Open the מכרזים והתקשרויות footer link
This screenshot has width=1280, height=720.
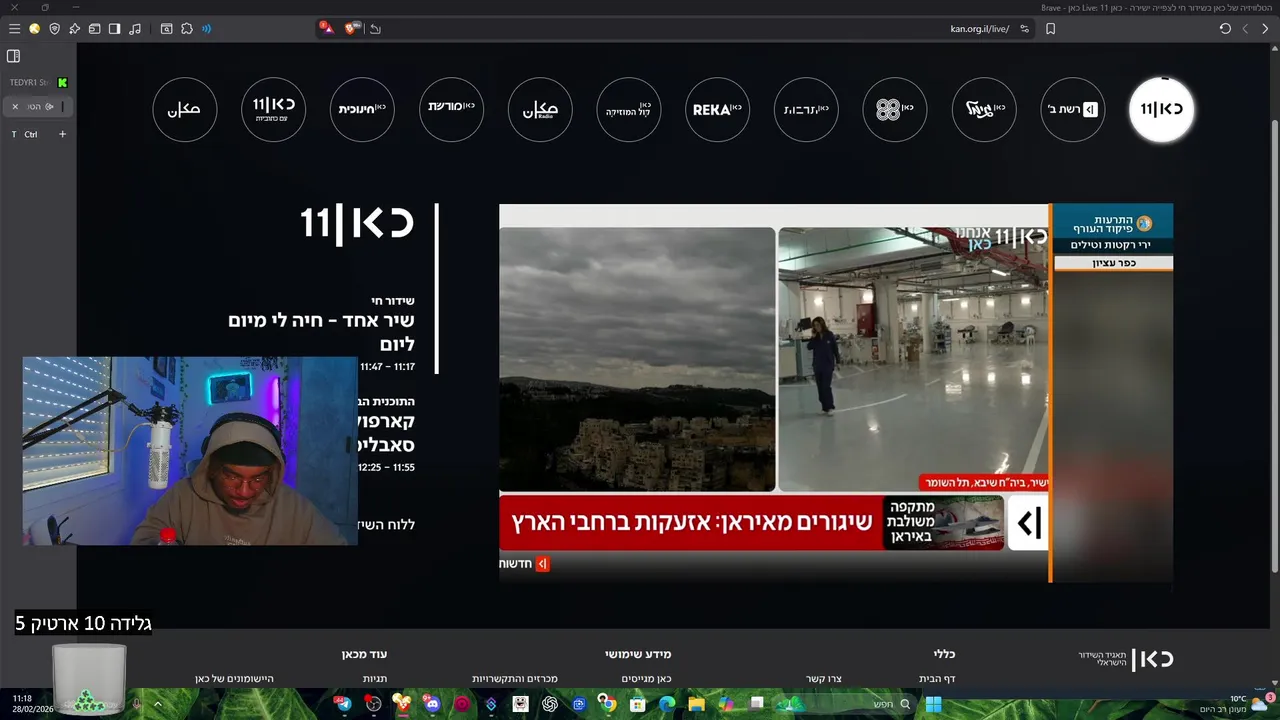[x=515, y=679]
